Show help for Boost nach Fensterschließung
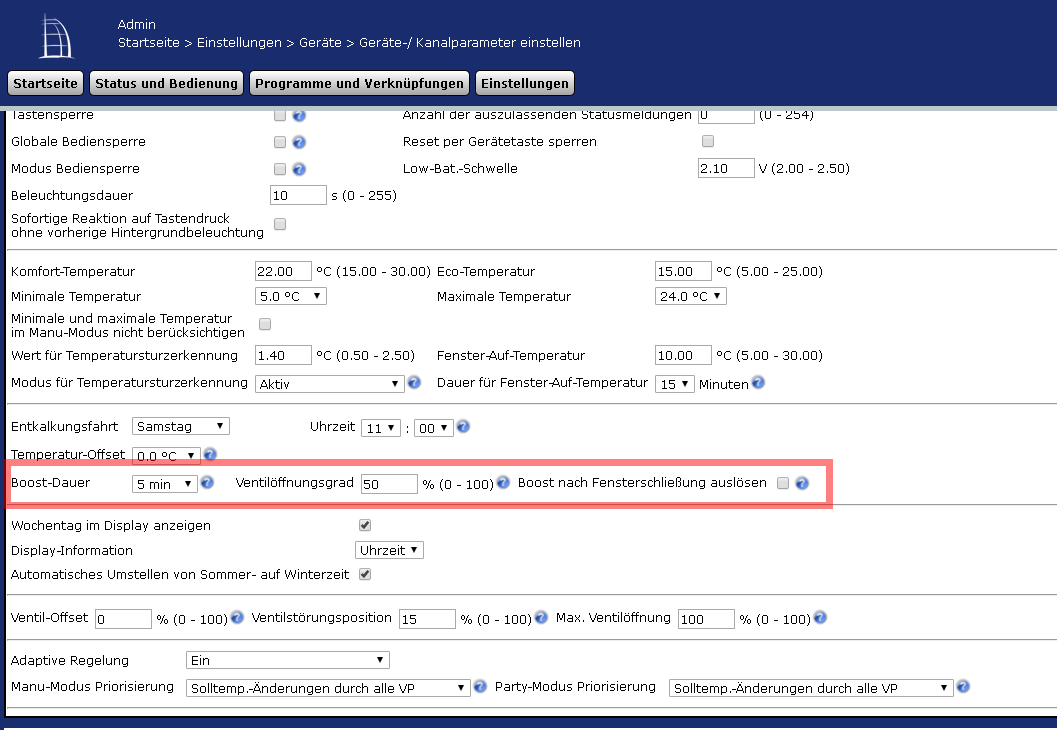 802,483
